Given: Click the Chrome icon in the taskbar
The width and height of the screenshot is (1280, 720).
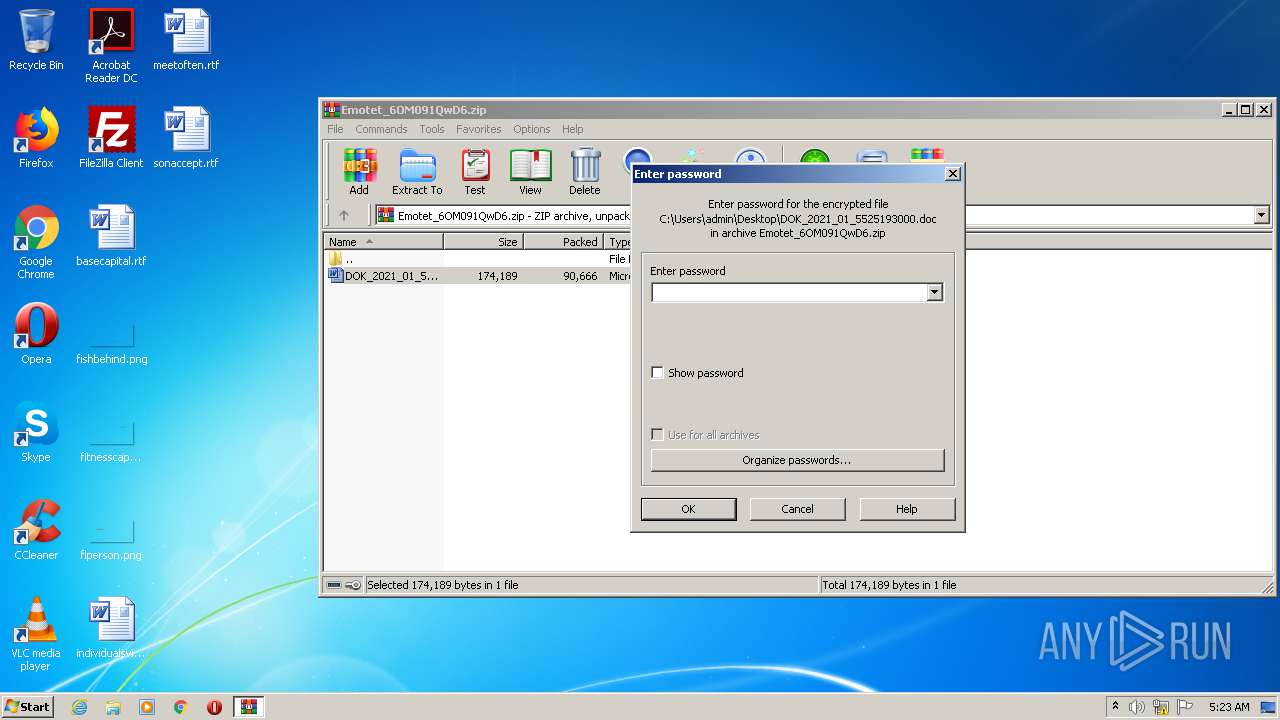Looking at the screenshot, I should pos(180,707).
